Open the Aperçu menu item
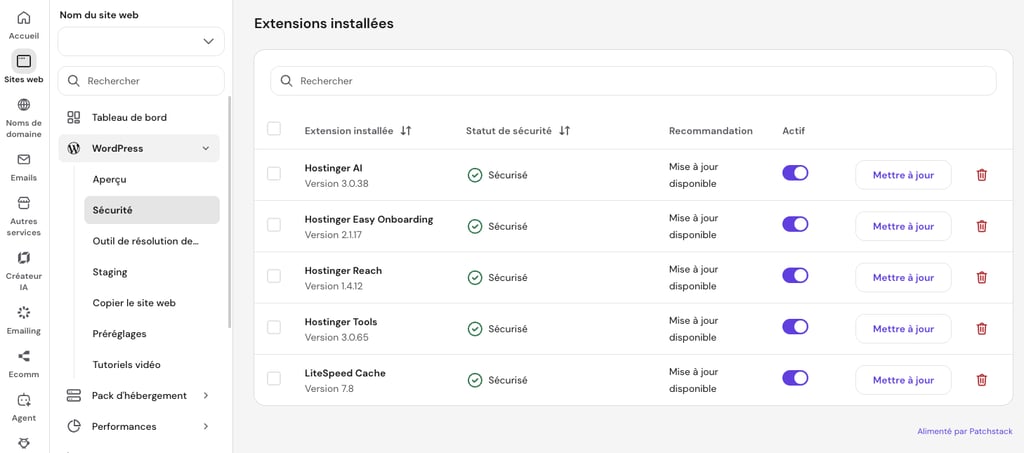The image size is (1024, 453). tap(152, 180)
